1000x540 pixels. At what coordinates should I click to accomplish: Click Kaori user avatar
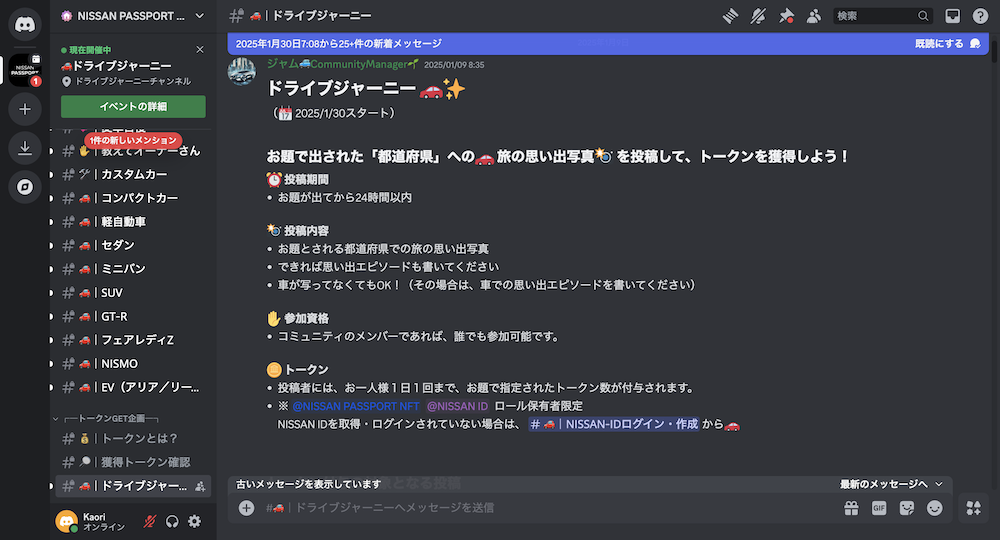[66, 522]
